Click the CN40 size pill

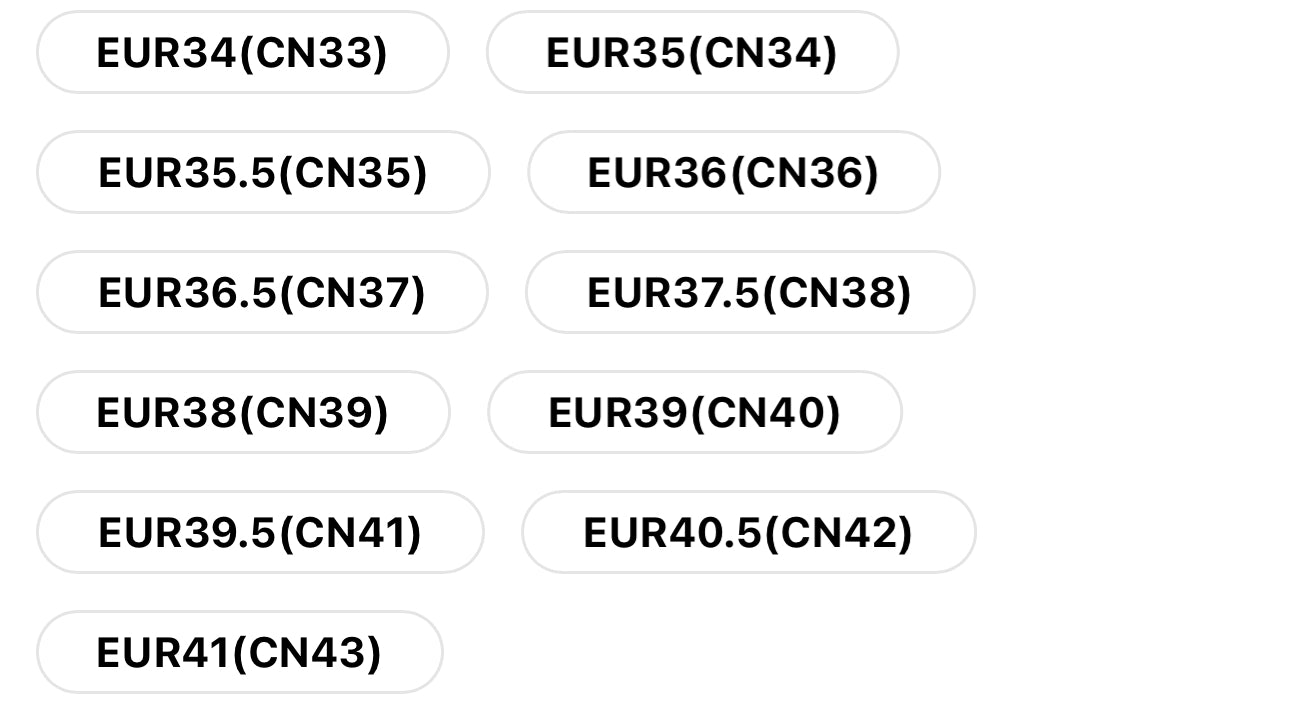coord(695,412)
